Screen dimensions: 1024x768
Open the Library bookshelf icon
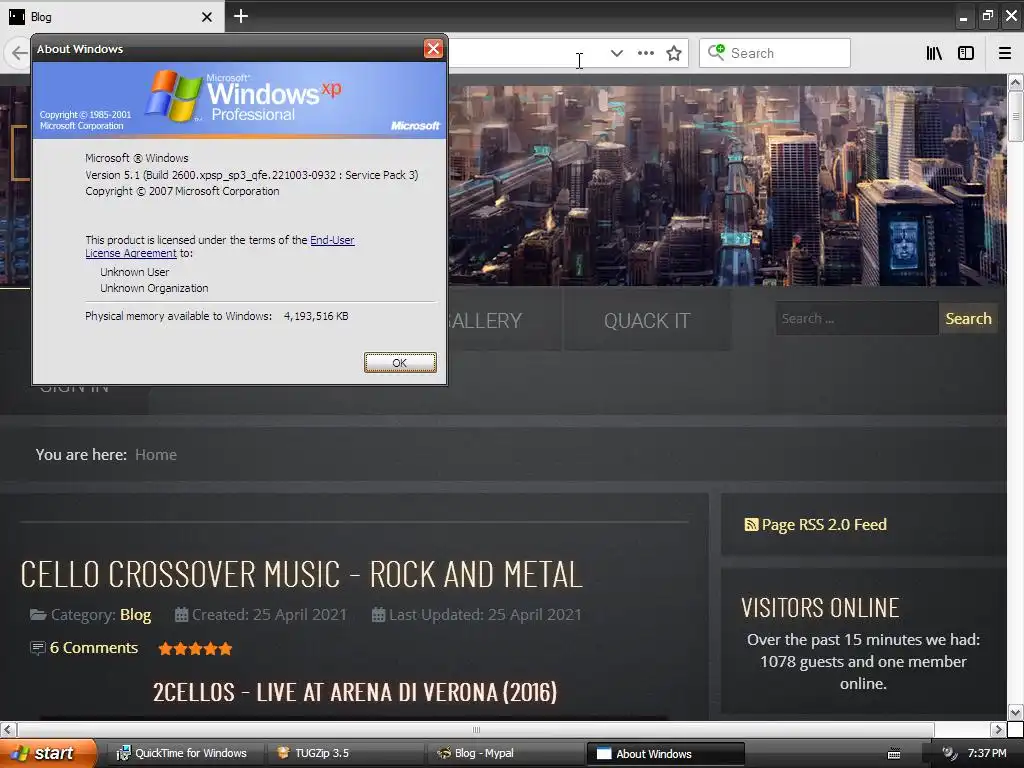[934, 53]
